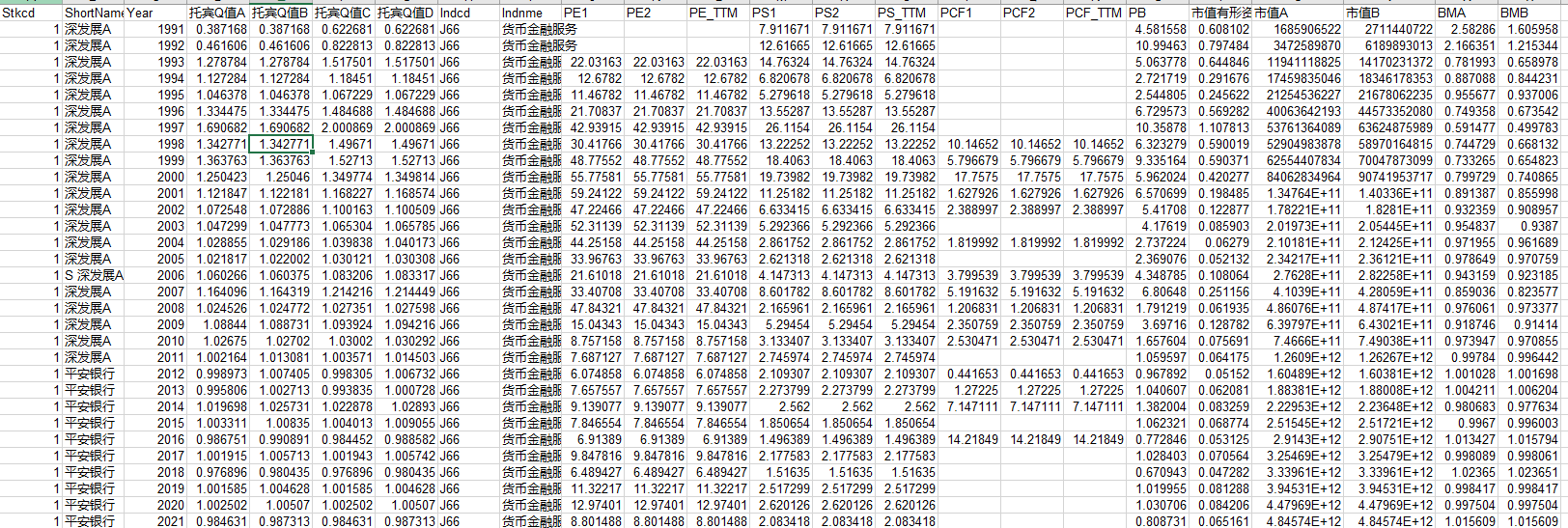Select the 托宾Q值D header cell
Viewport: 1568px width, 528px height.
click(406, 13)
